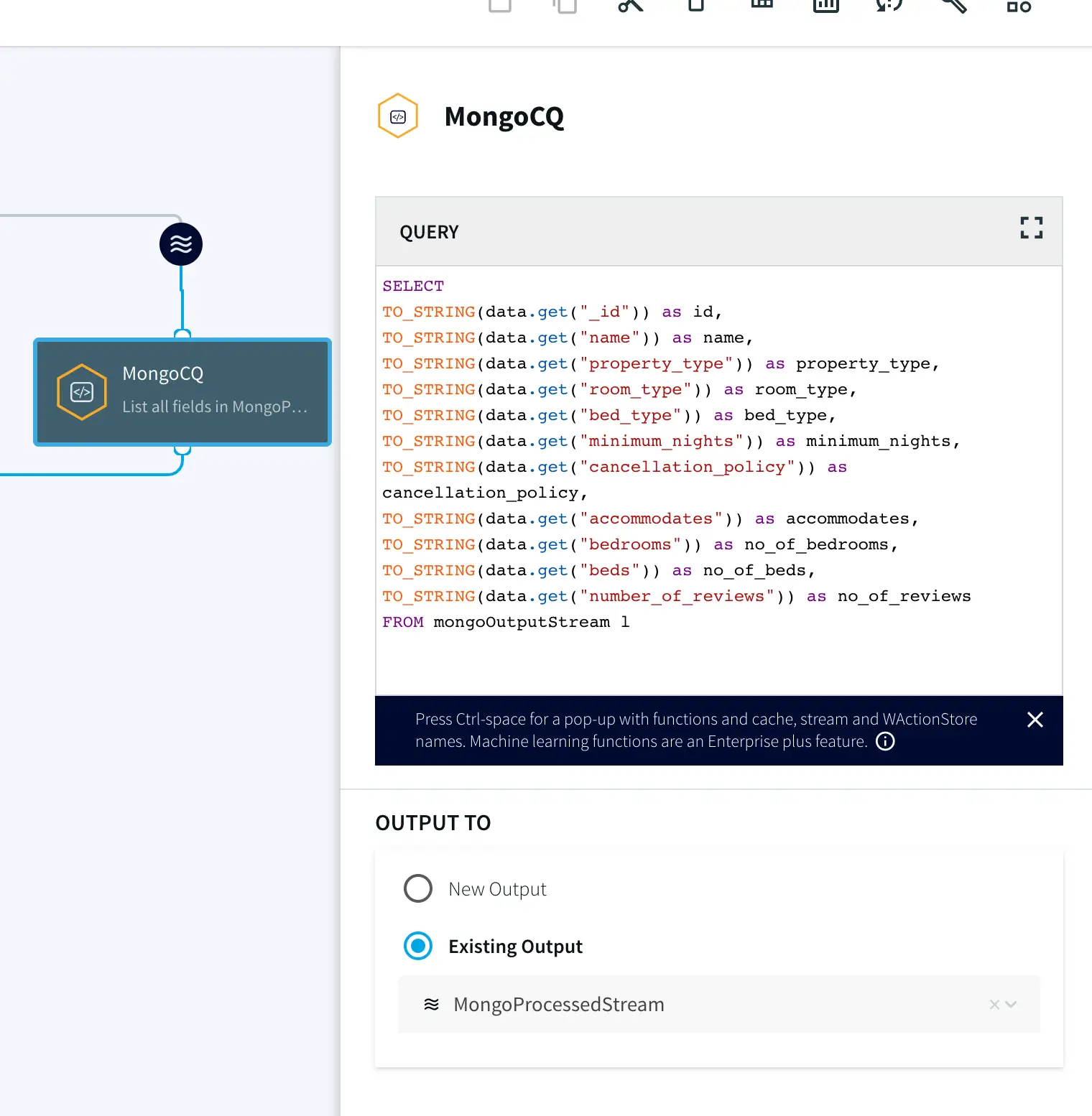Select the MongoCQ node on canvas
This screenshot has width=1092, height=1116.
pyautogui.click(x=182, y=392)
